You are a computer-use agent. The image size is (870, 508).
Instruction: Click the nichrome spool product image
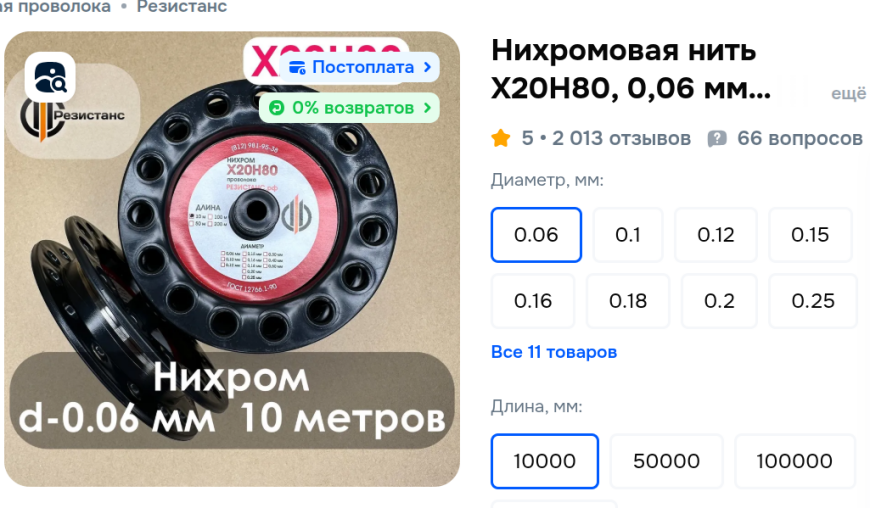tap(232, 258)
